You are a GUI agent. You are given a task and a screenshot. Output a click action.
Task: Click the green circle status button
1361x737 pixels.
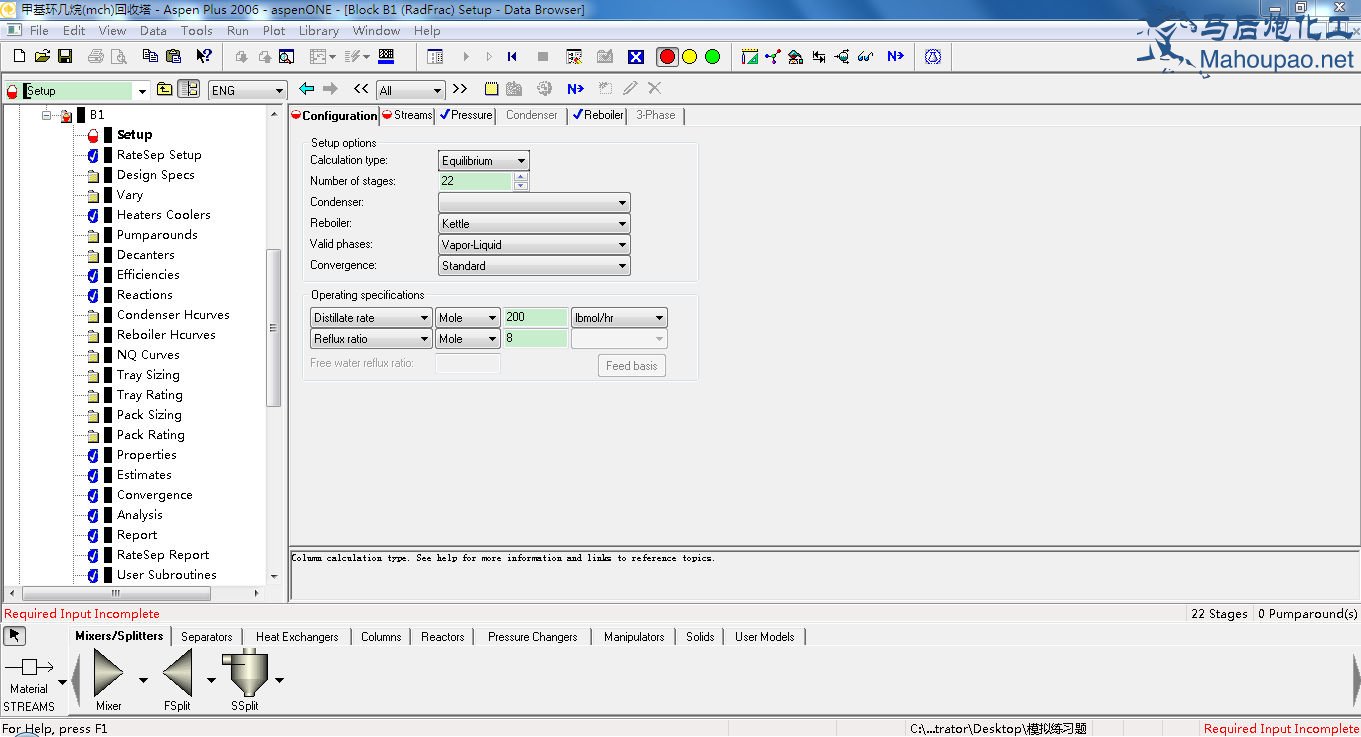click(x=712, y=57)
